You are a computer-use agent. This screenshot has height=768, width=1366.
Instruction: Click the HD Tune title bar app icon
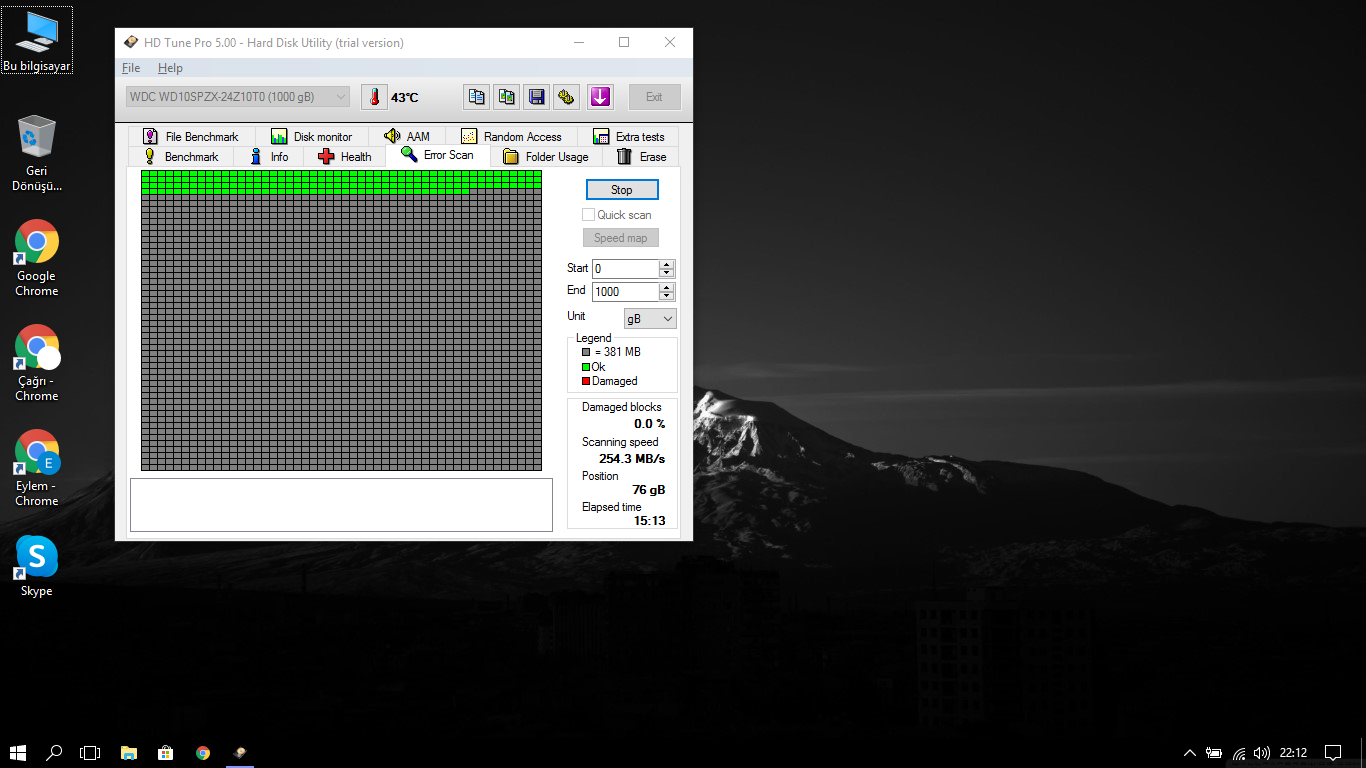click(131, 43)
